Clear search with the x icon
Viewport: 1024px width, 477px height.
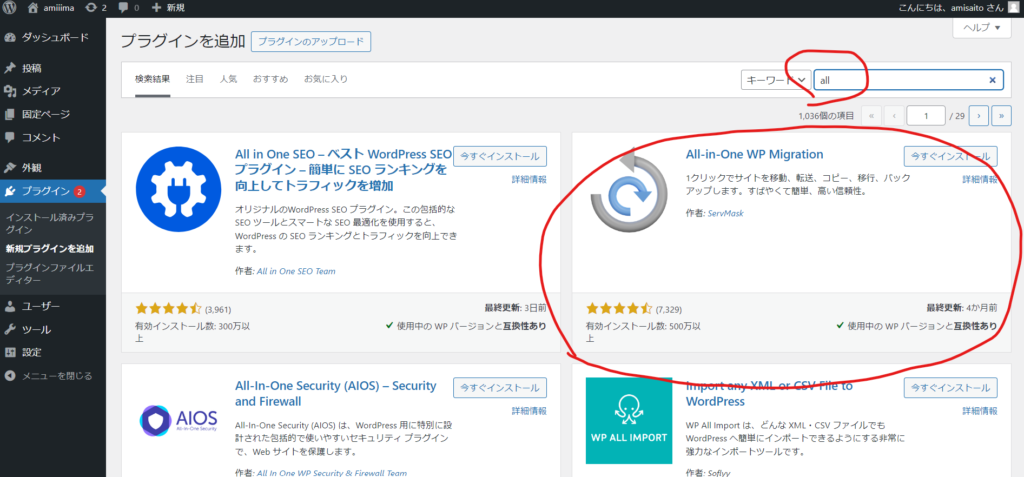(992, 80)
